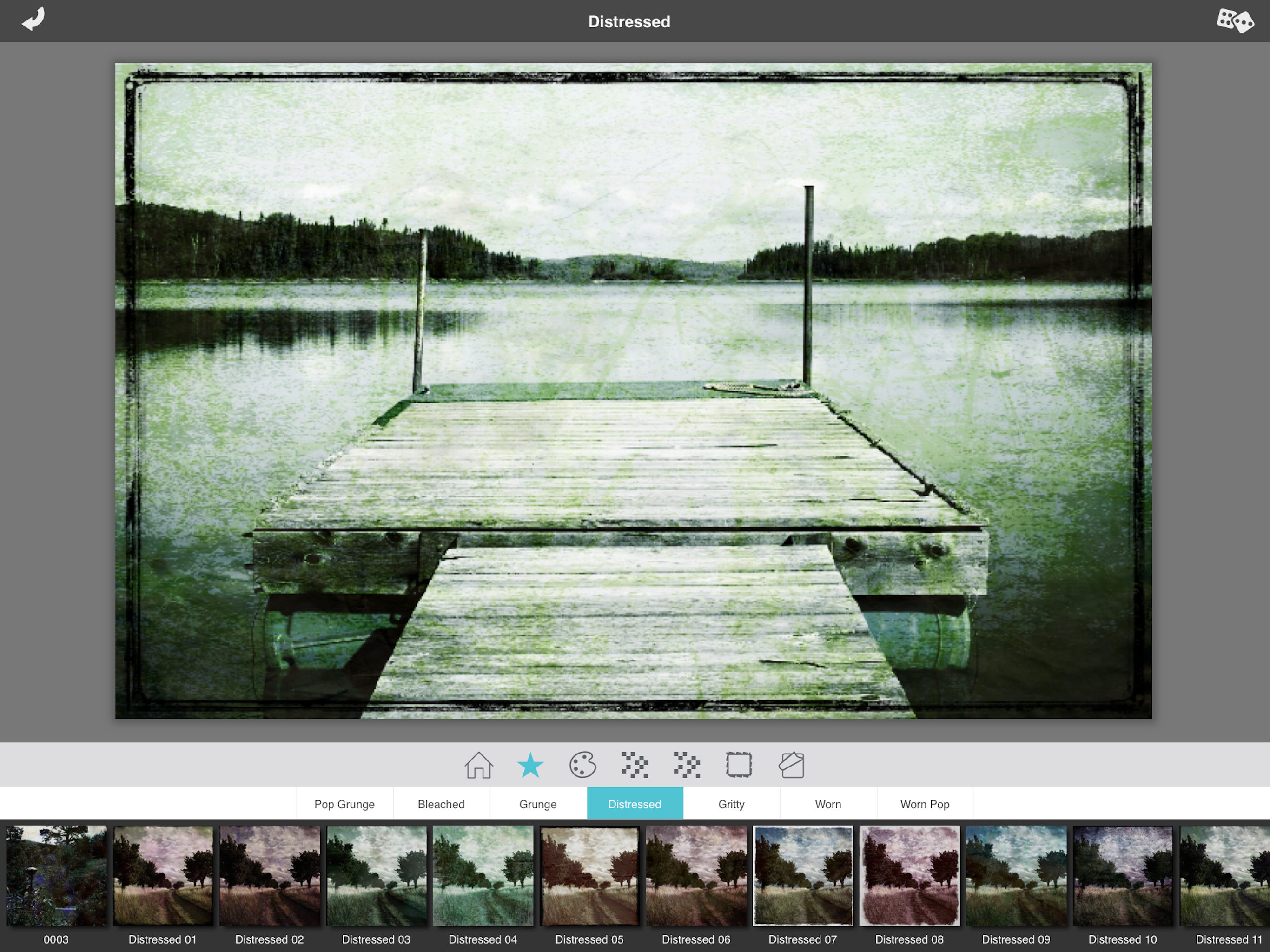Screen dimensions: 1270x952
Task: Pick the Distressed 10 preset thumbnail
Action: (1123, 876)
